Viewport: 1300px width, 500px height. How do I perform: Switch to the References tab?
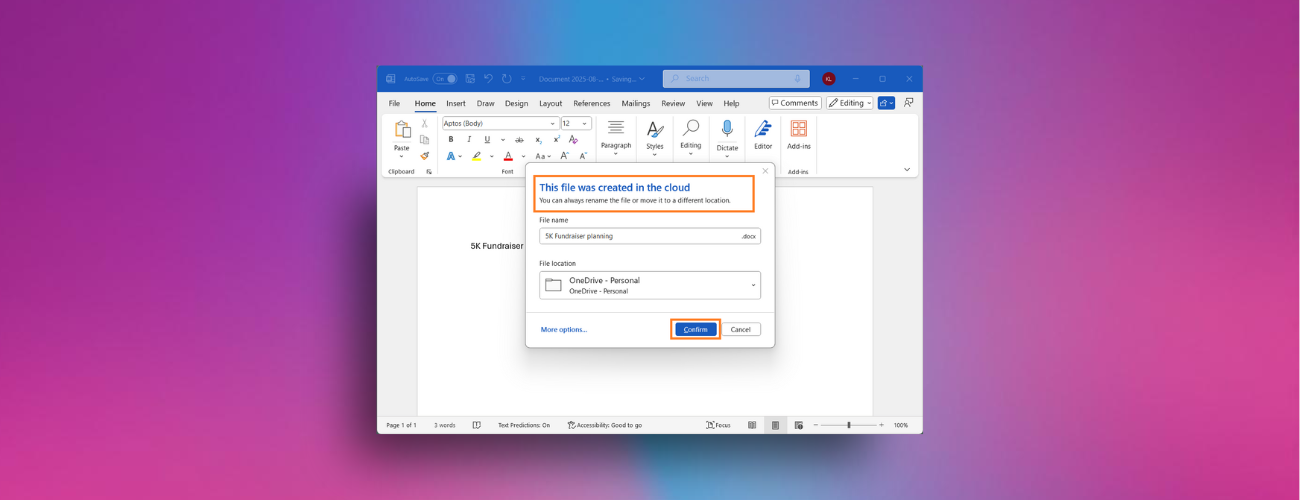click(591, 103)
